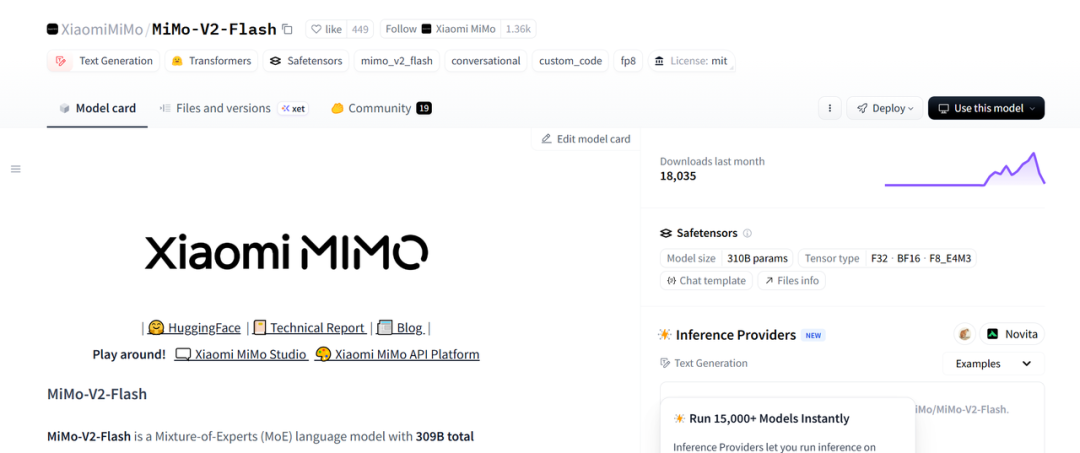
Task: Open the Chat template viewer
Action: pos(705,281)
